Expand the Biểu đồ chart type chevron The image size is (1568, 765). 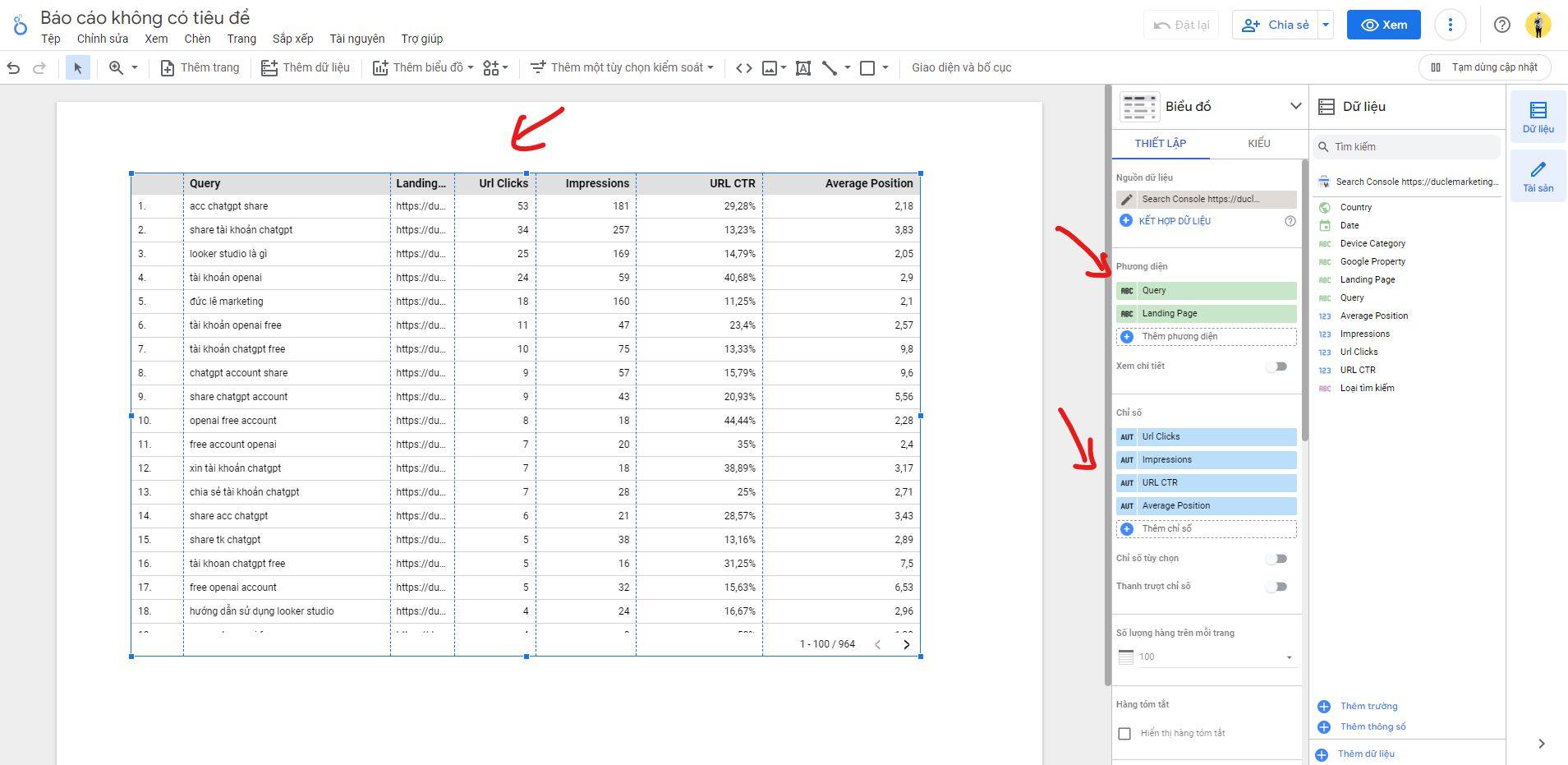1295,106
